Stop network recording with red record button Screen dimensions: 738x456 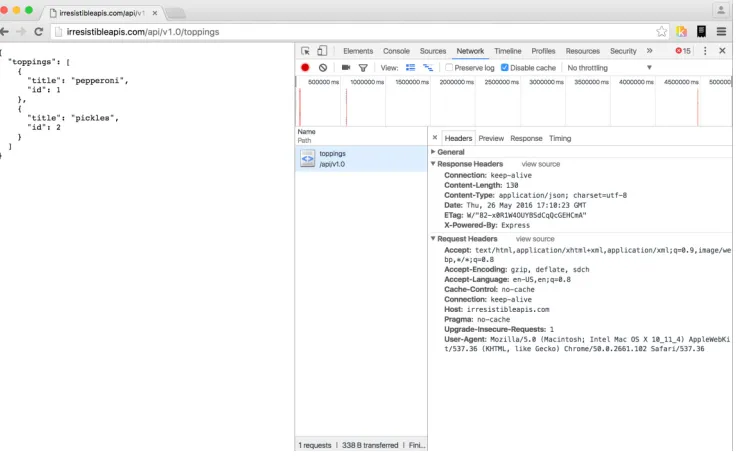pyautogui.click(x=305, y=68)
